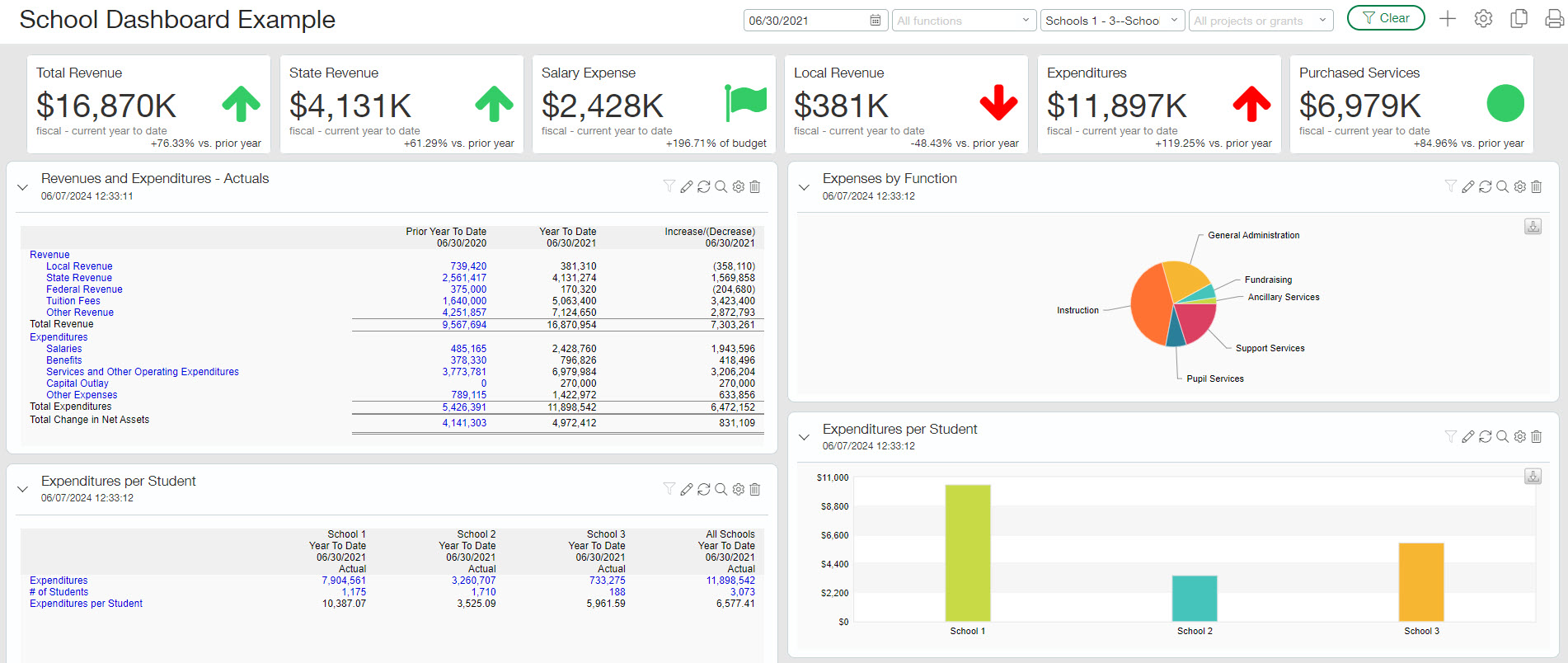The image size is (1568, 663).
Task: Edit Revenues and Expenditures panel with pencil icon
Action: coord(686,187)
